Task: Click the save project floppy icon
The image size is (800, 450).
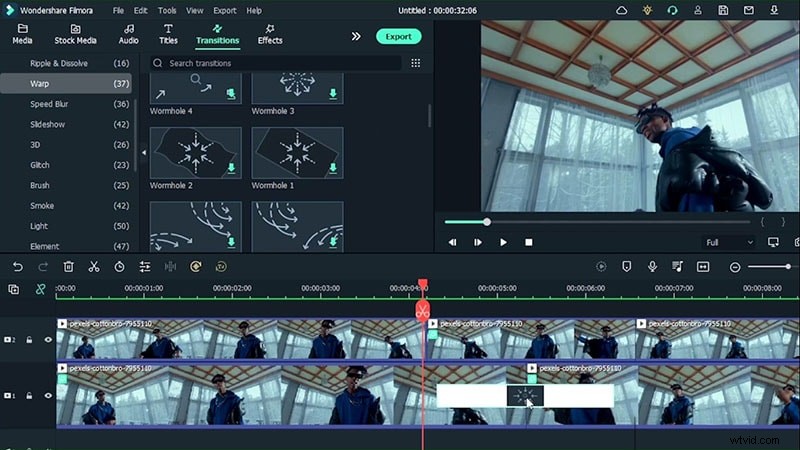Action: 723,10
